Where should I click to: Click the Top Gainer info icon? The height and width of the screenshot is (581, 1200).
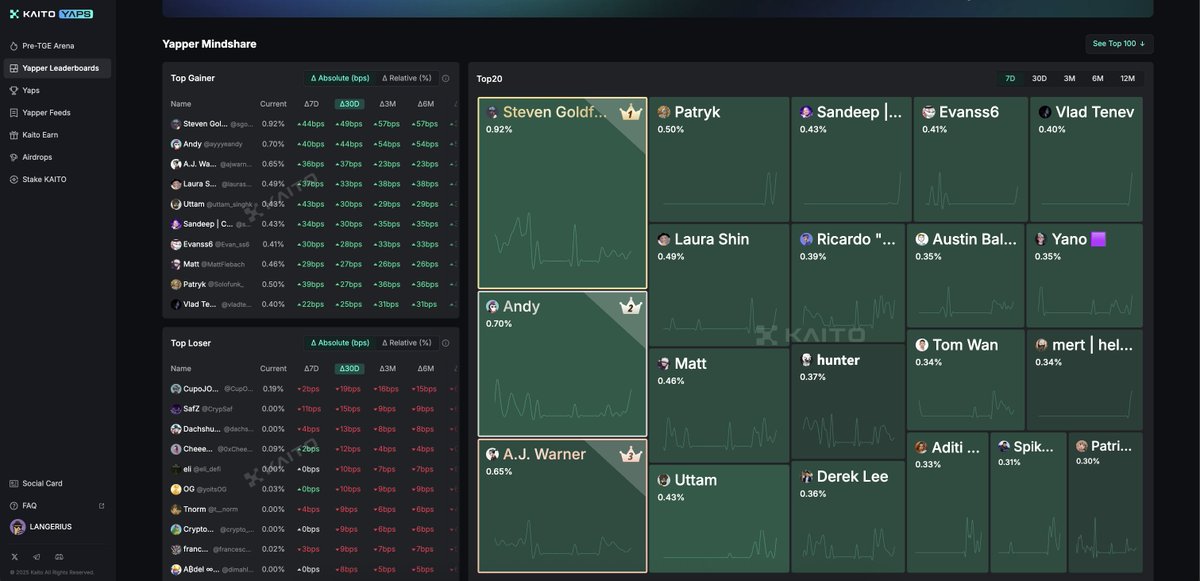(446, 78)
